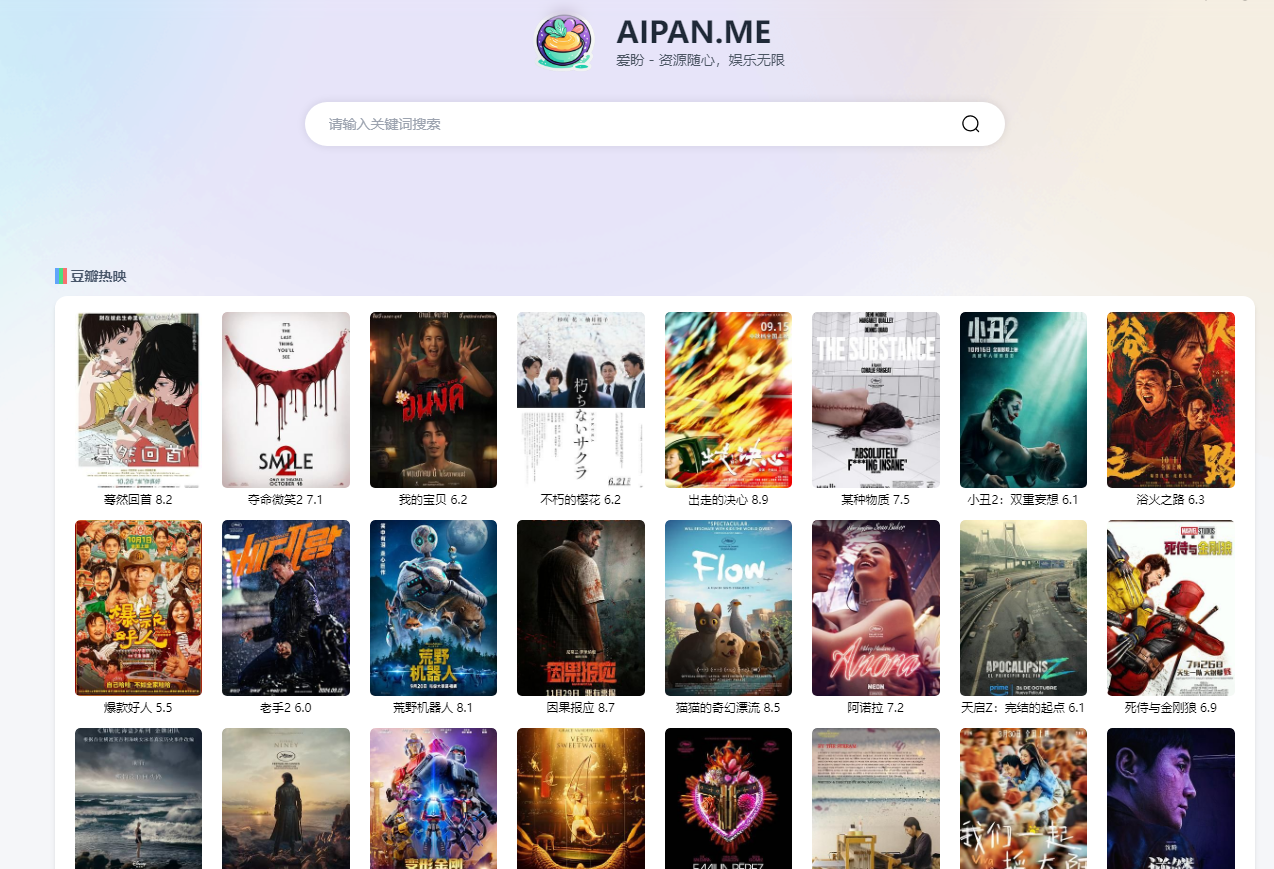Click the 不朽的樱花 6.2 title text
Viewport: 1274px width, 869px height.
[581, 499]
